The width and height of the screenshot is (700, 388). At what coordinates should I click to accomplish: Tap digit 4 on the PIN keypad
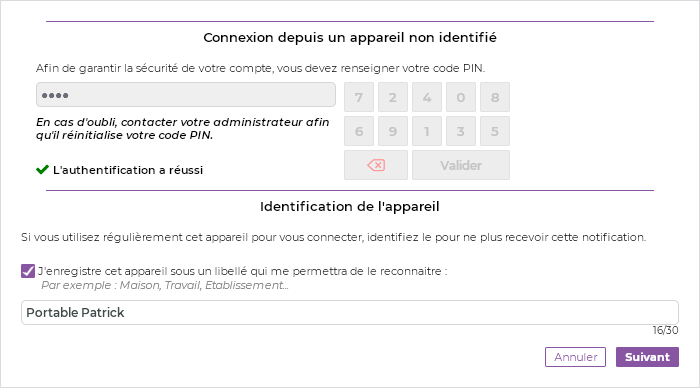[x=427, y=97]
